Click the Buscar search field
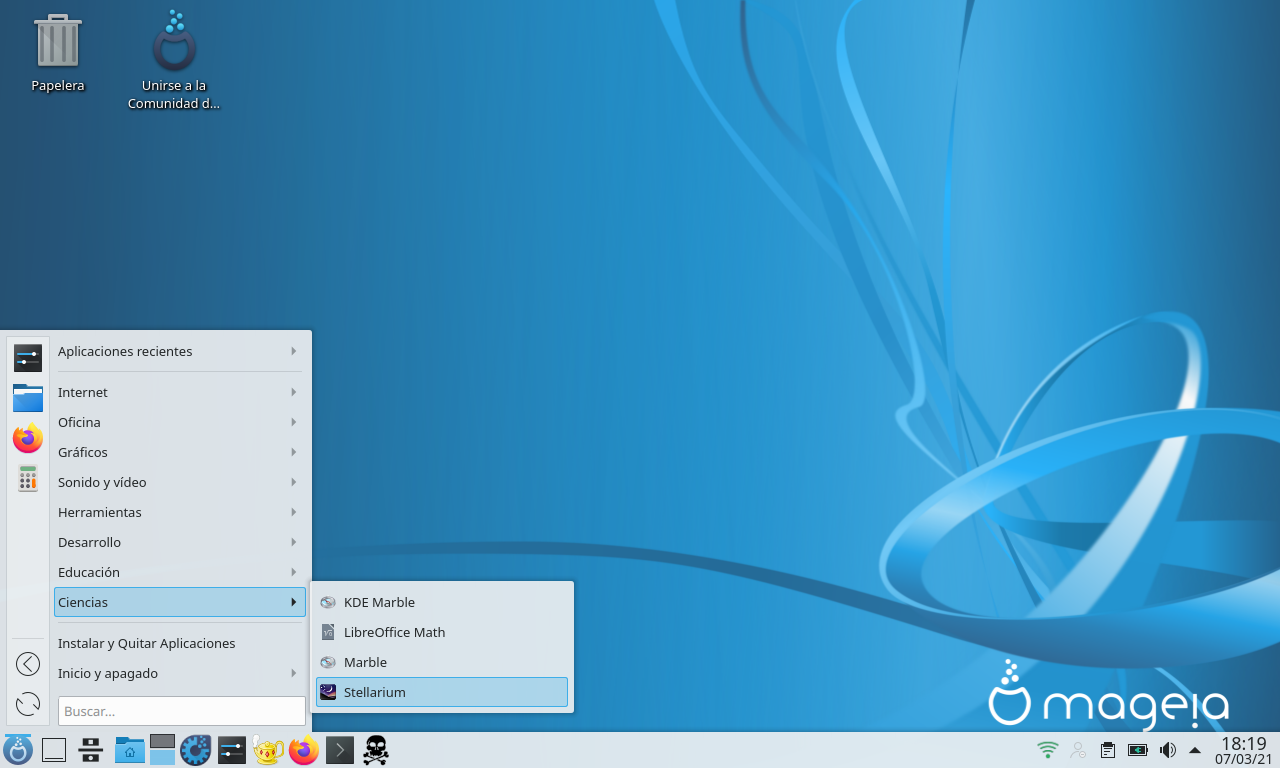The height and width of the screenshot is (768, 1280). click(x=182, y=711)
